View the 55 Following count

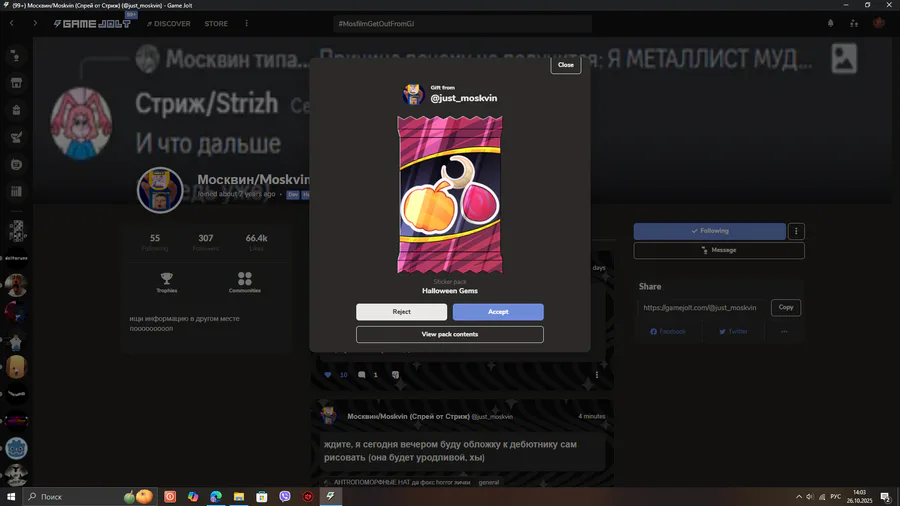click(x=155, y=242)
